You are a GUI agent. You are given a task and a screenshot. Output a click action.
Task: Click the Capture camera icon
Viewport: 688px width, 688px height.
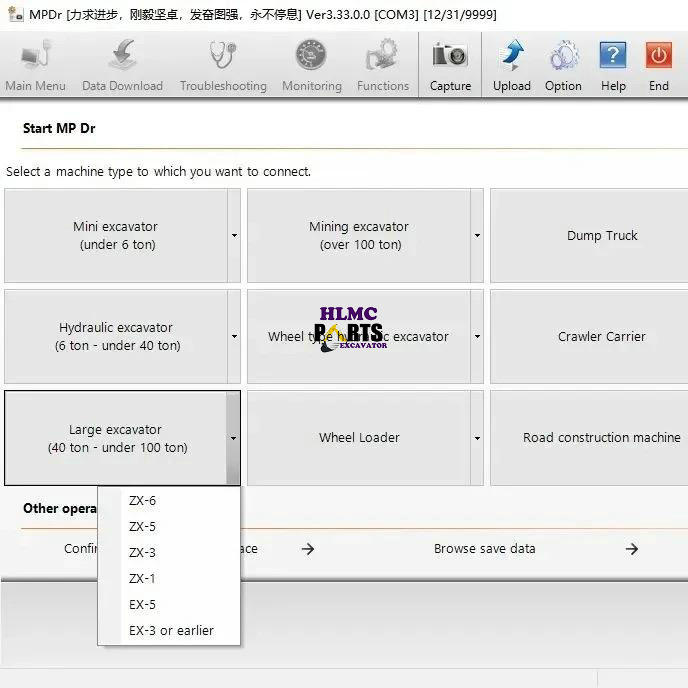coord(450,55)
